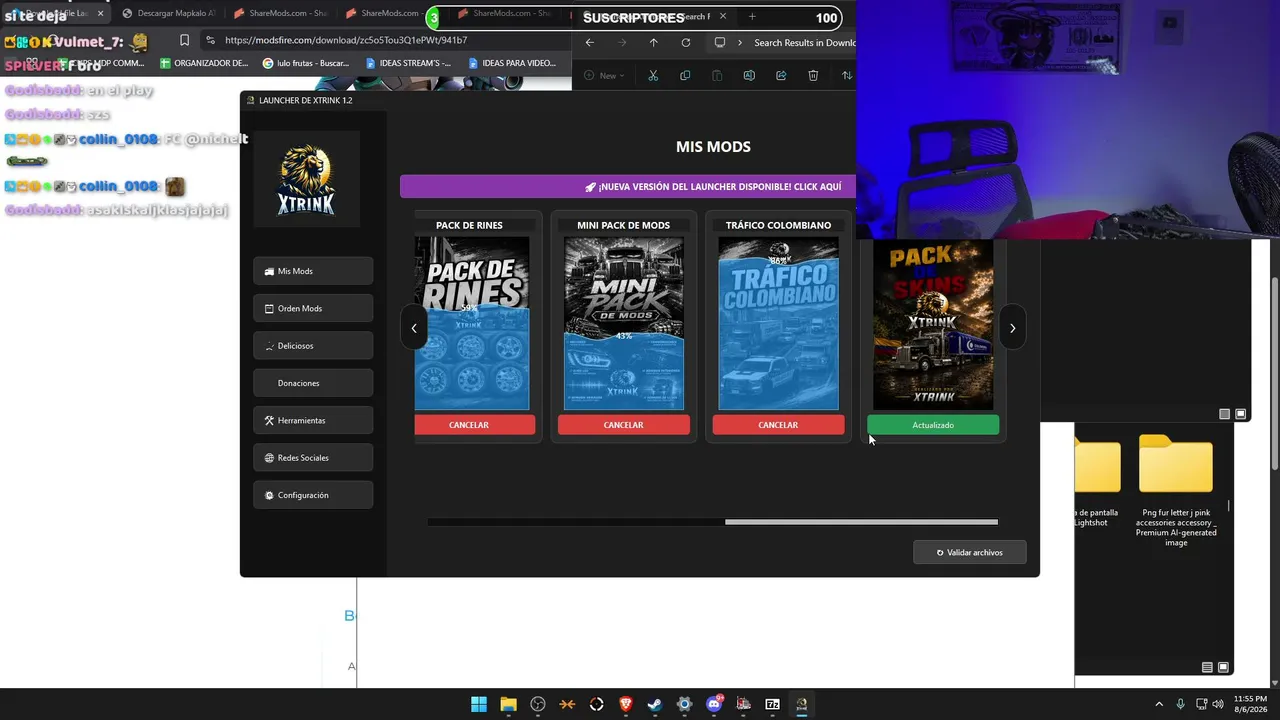Open Steam from the taskbar
The width and height of the screenshot is (1280, 720).
pyautogui.click(x=655, y=704)
